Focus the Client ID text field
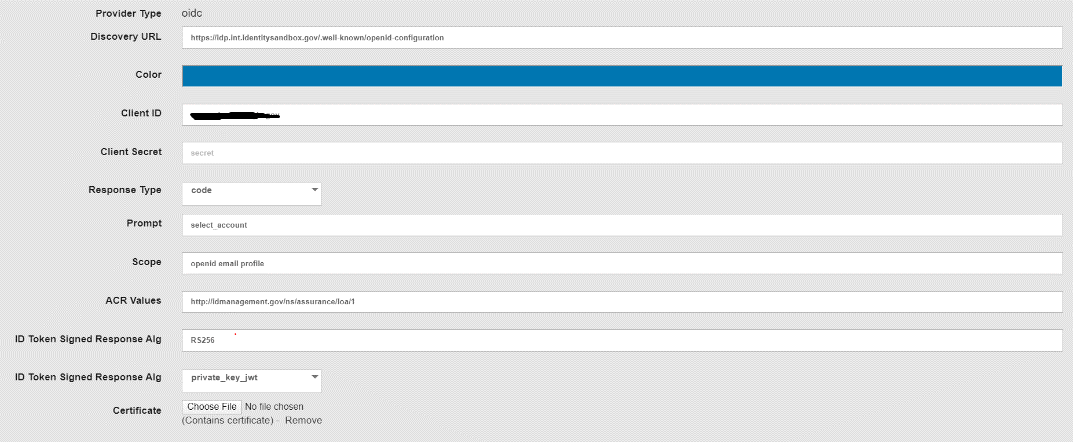This screenshot has width=1073, height=442. [620, 114]
